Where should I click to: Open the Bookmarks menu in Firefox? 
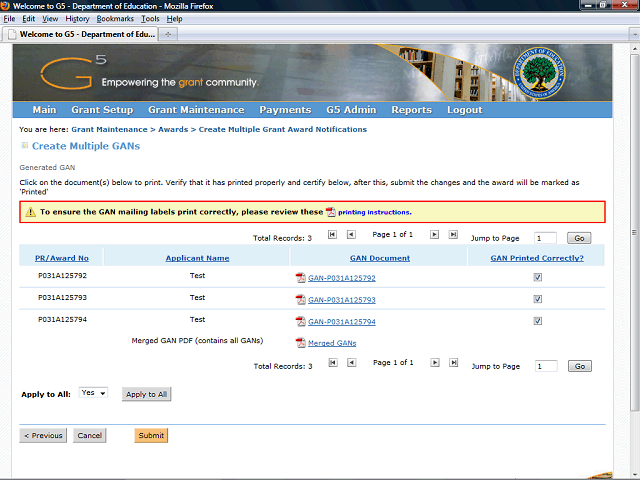coord(115,19)
